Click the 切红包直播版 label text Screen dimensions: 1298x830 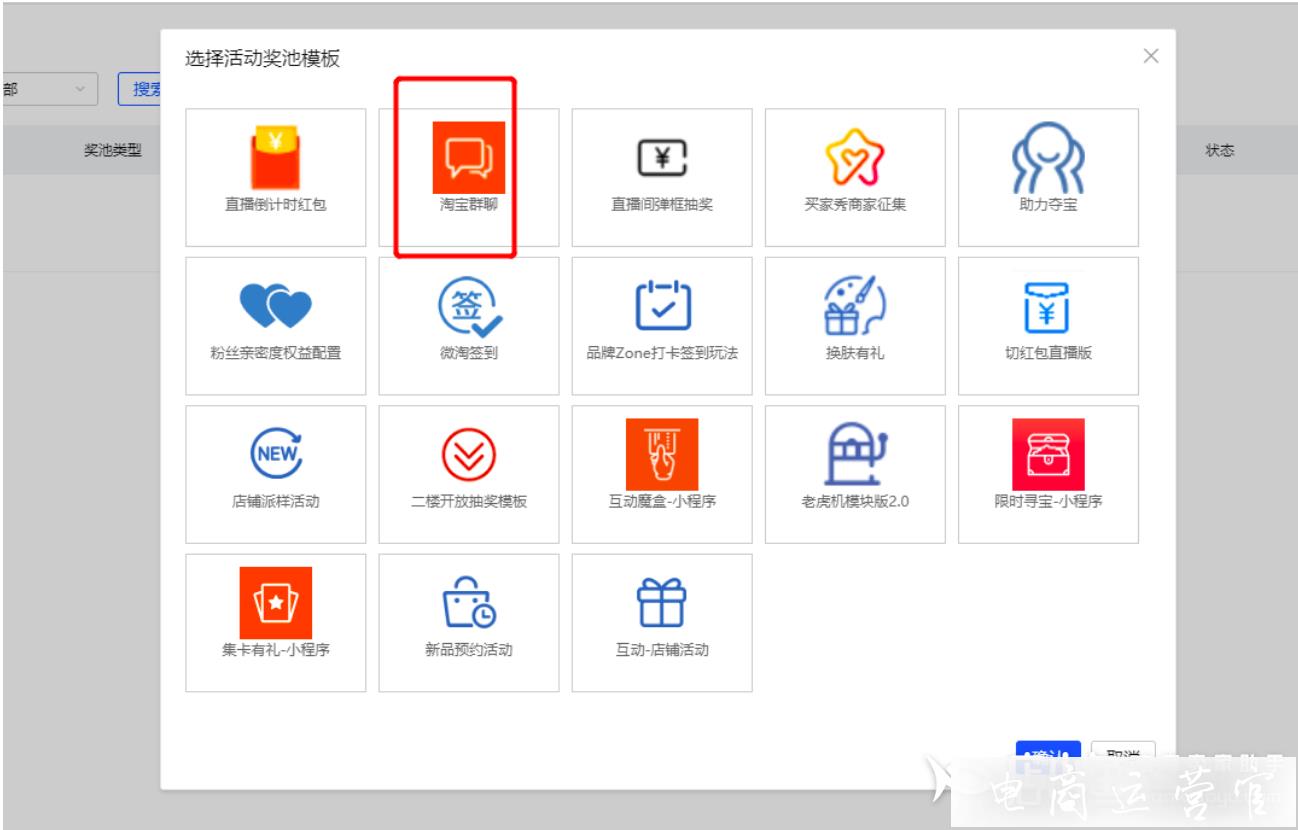coord(1048,354)
